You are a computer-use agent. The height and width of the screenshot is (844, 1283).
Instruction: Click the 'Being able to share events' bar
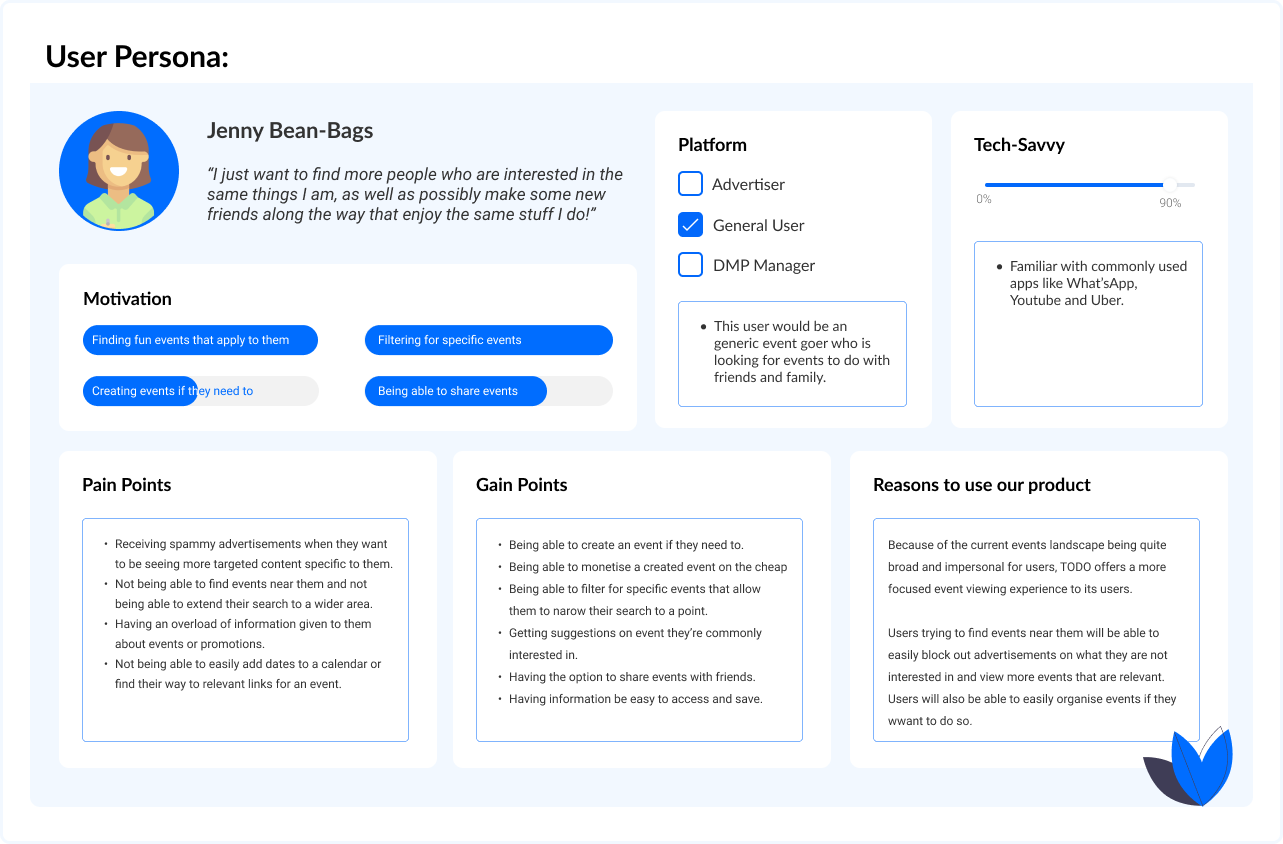click(489, 391)
